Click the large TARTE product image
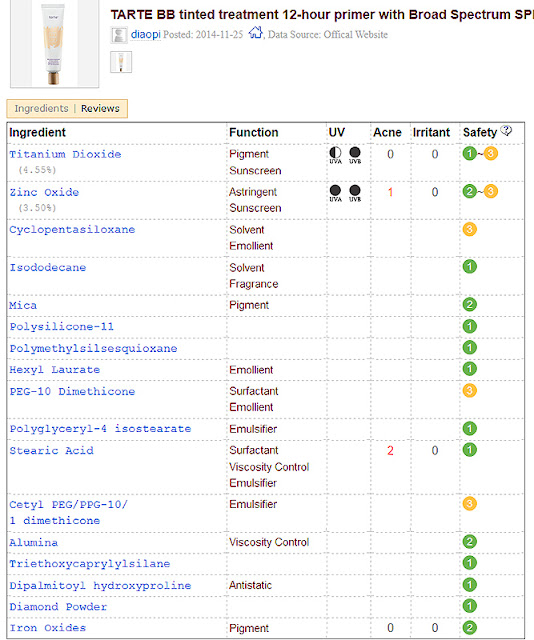 click(54, 44)
